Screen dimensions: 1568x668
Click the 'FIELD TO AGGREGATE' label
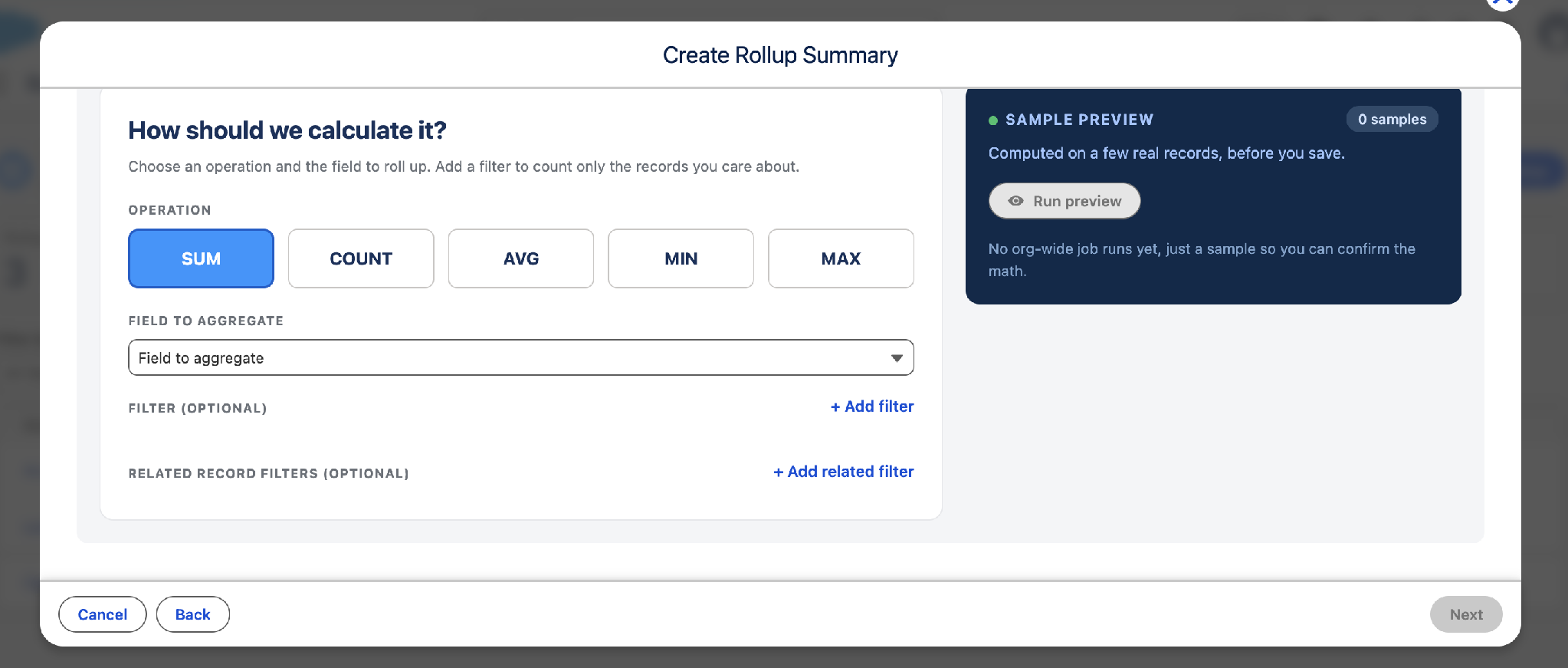point(206,321)
